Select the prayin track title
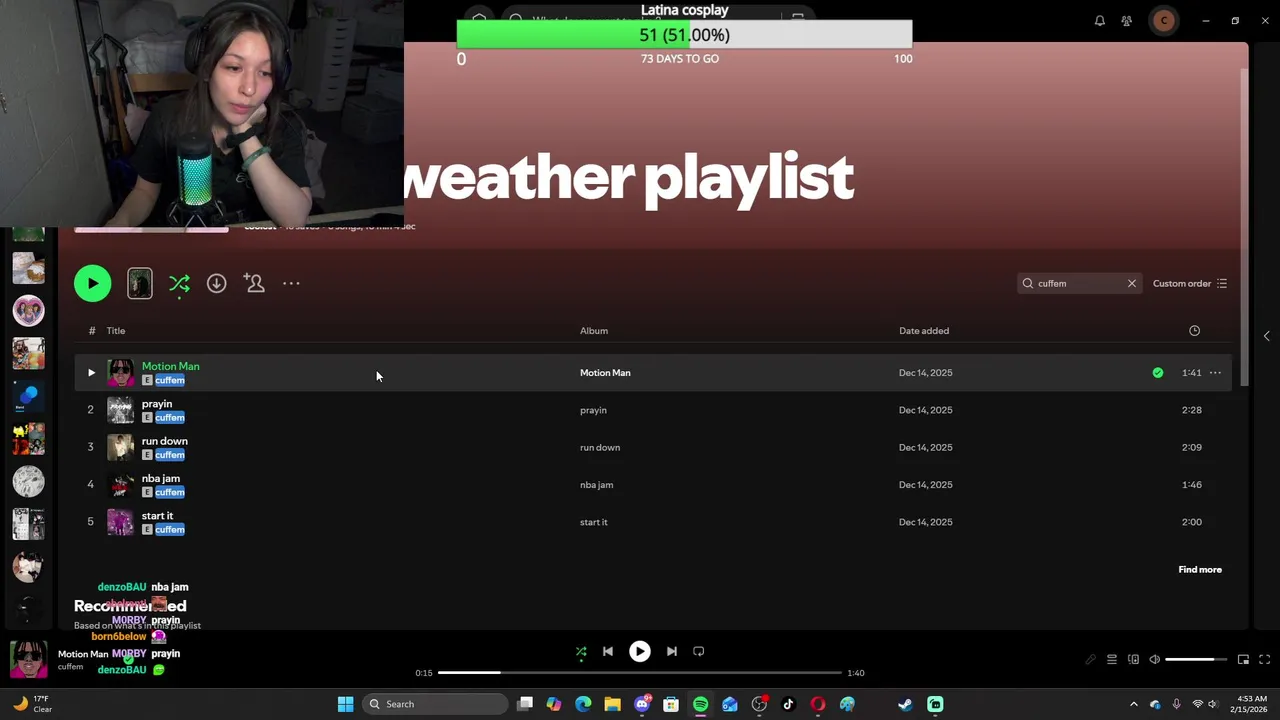Screen dimensions: 1280x720 point(157,403)
